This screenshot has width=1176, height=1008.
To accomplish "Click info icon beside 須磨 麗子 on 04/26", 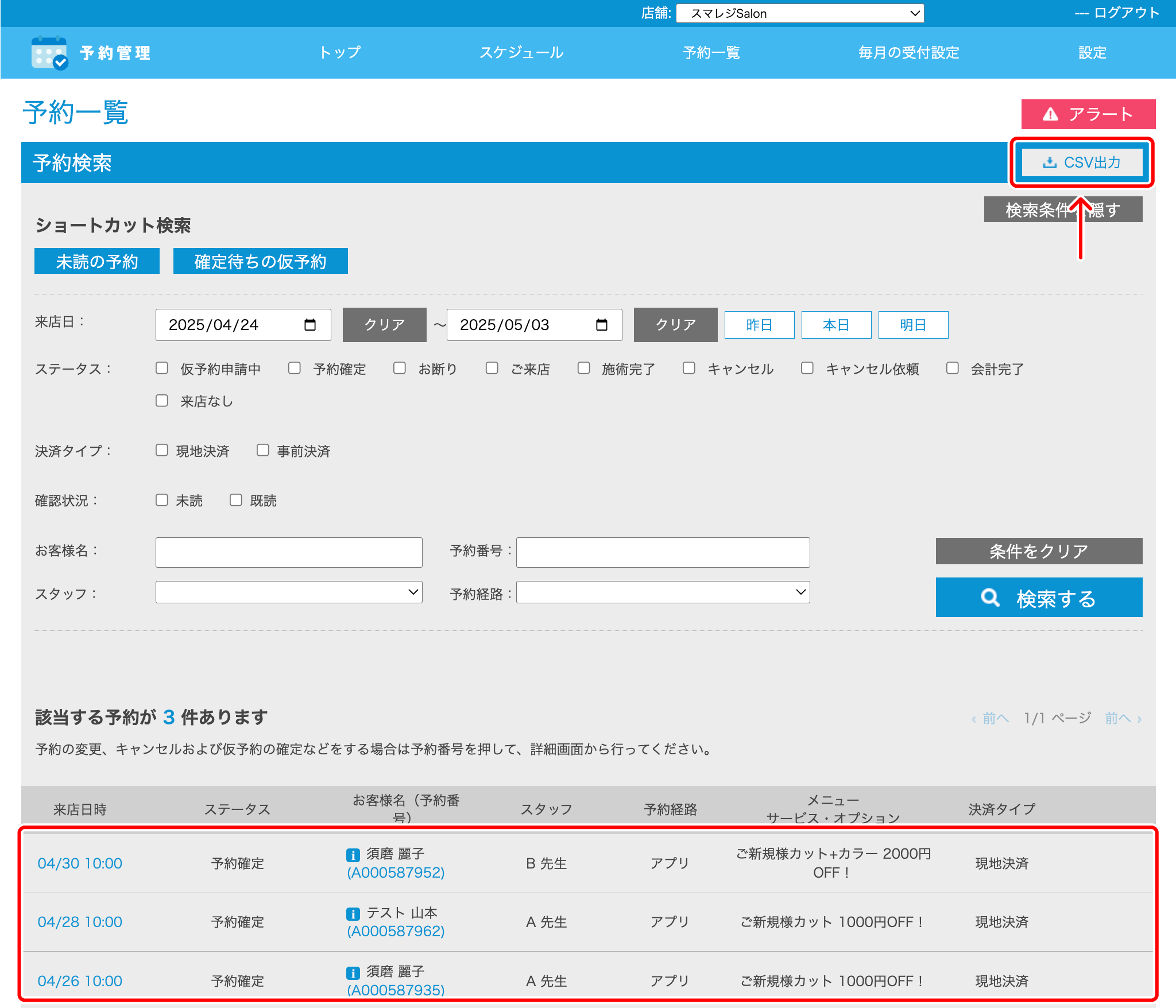I will coord(353,972).
